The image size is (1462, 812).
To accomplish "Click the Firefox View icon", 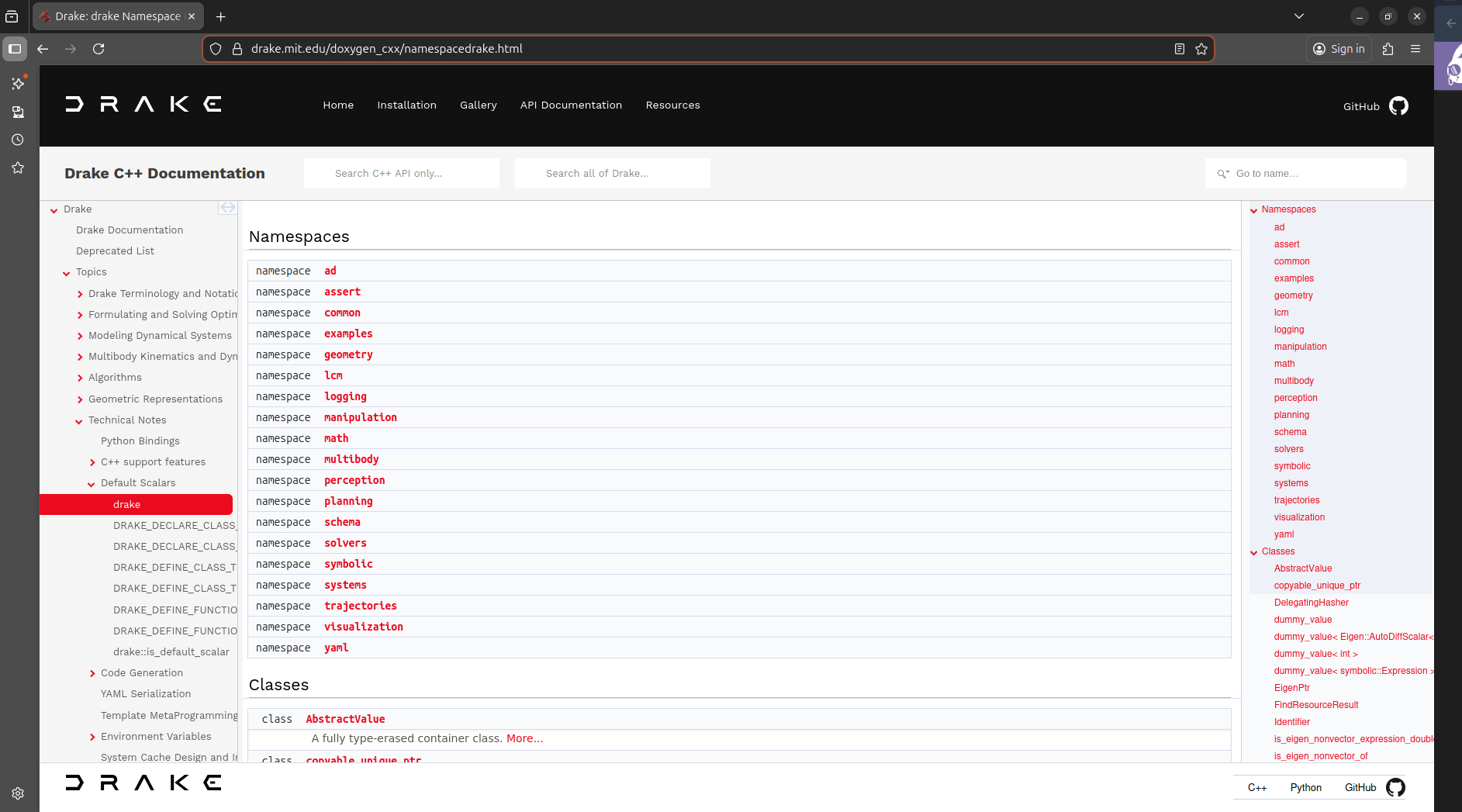I will pyautogui.click(x=12, y=16).
